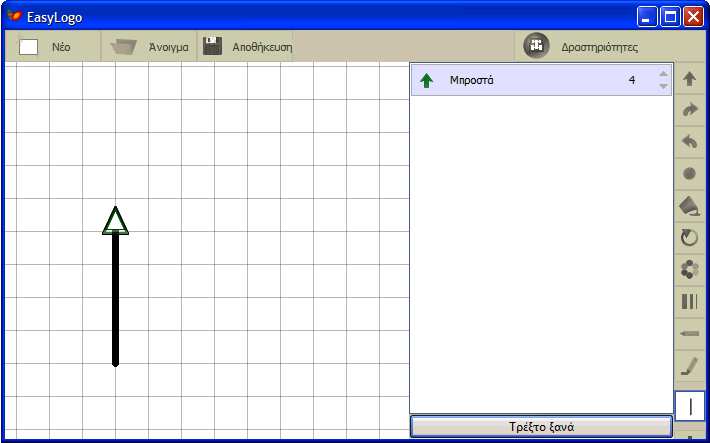Select the pen up/lift icon
Screen dimensions: 710x443
689,366
